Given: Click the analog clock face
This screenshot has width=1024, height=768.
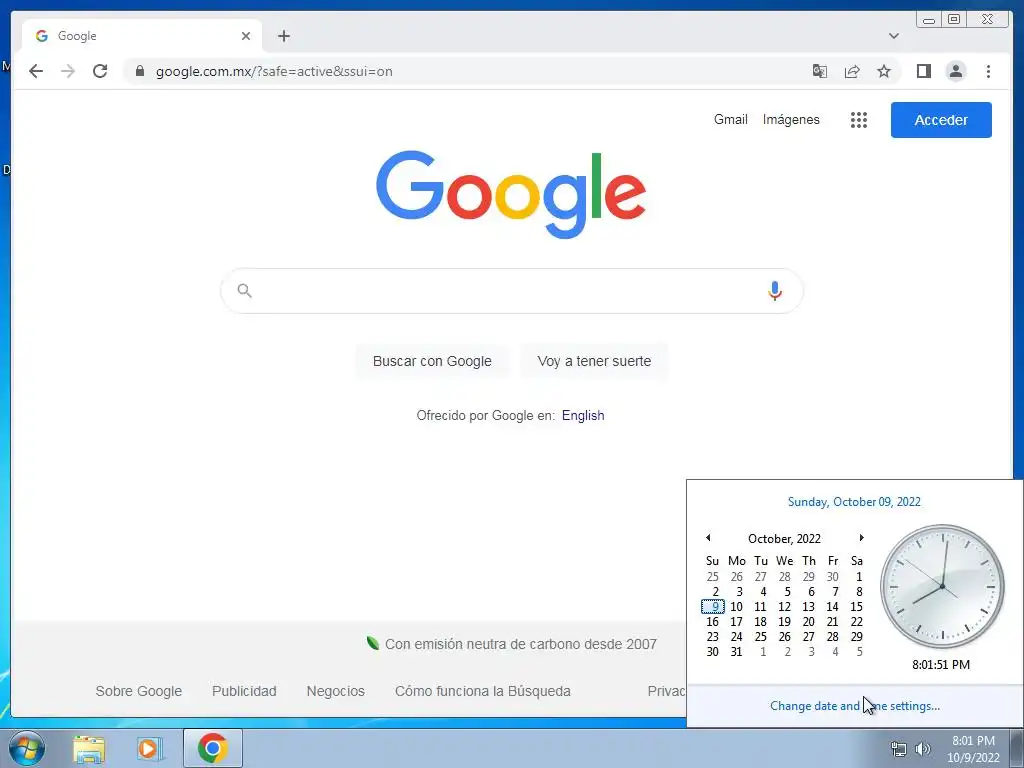Looking at the screenshot, I should pos(942,586).
